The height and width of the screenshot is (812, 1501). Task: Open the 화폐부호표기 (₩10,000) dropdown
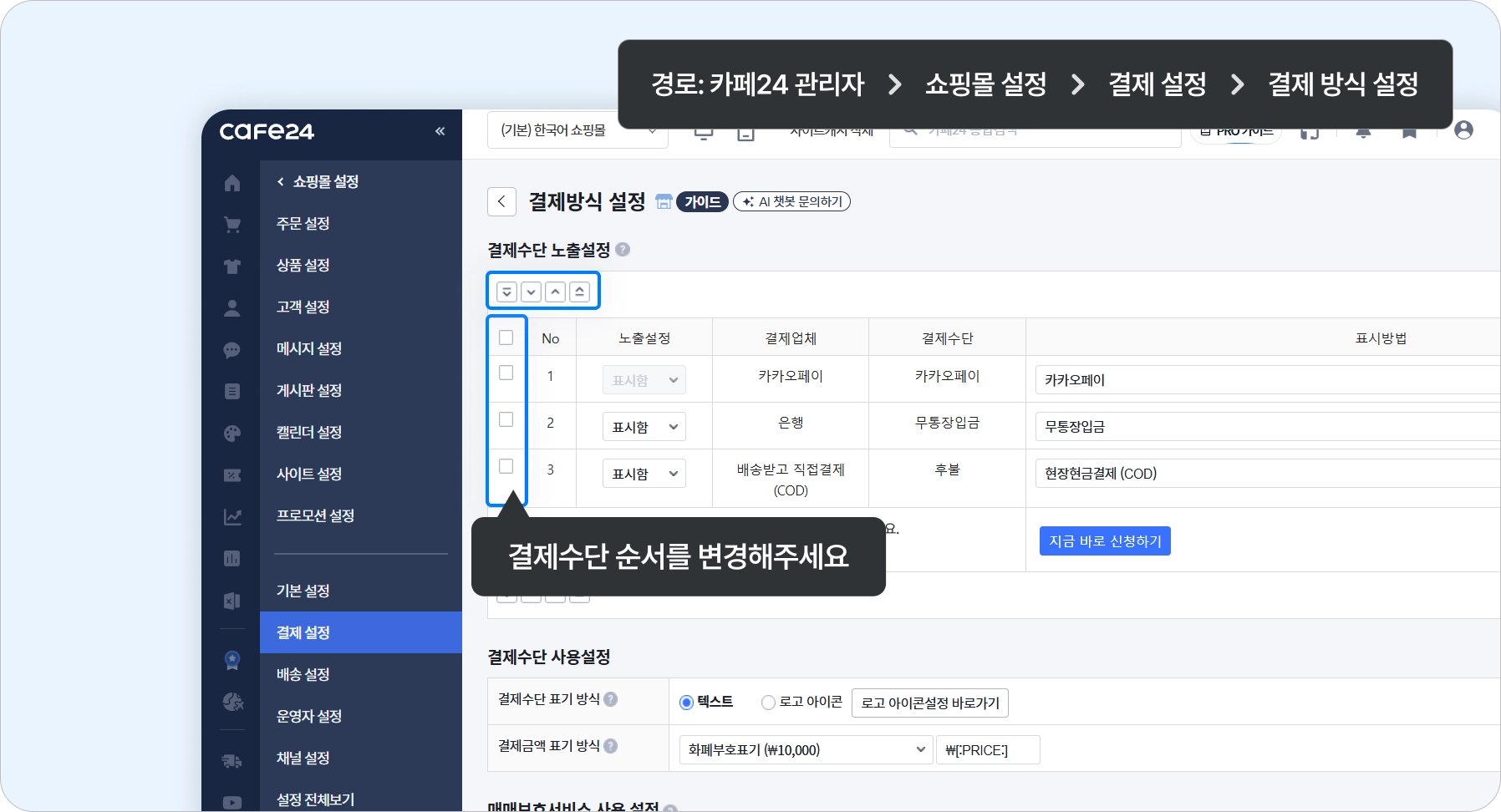click(x=806, y=750)
